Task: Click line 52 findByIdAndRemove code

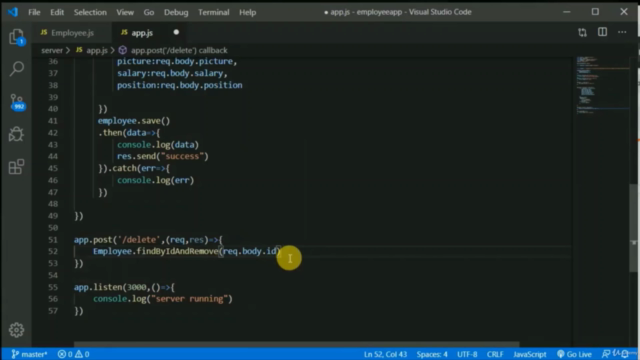Action: pyautogui.click(x=187, y=251)
